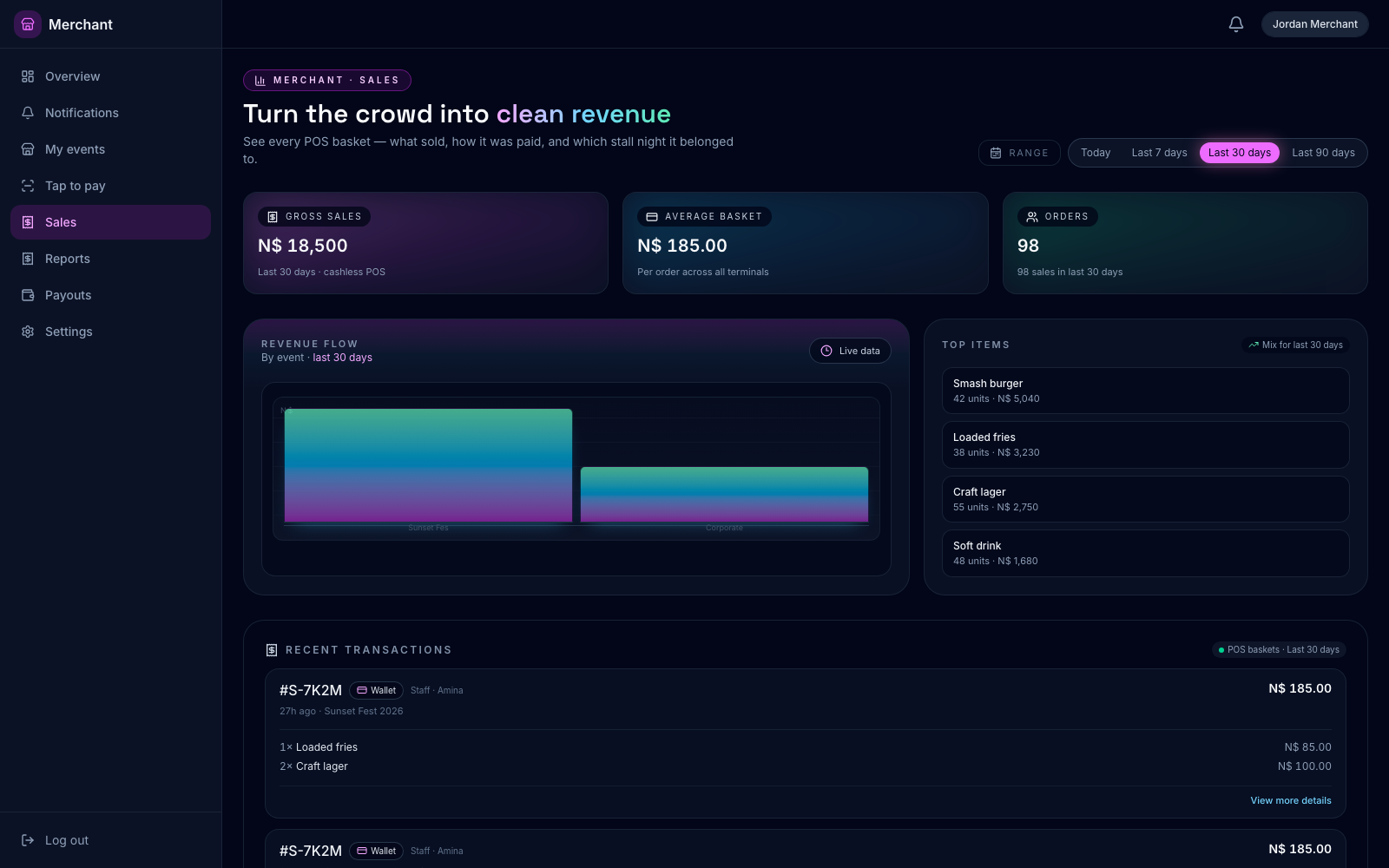Viewport: 1389px width, 868px height.
Task: Click the Mix for last 30 days badge
Action: click(1295, 345)
